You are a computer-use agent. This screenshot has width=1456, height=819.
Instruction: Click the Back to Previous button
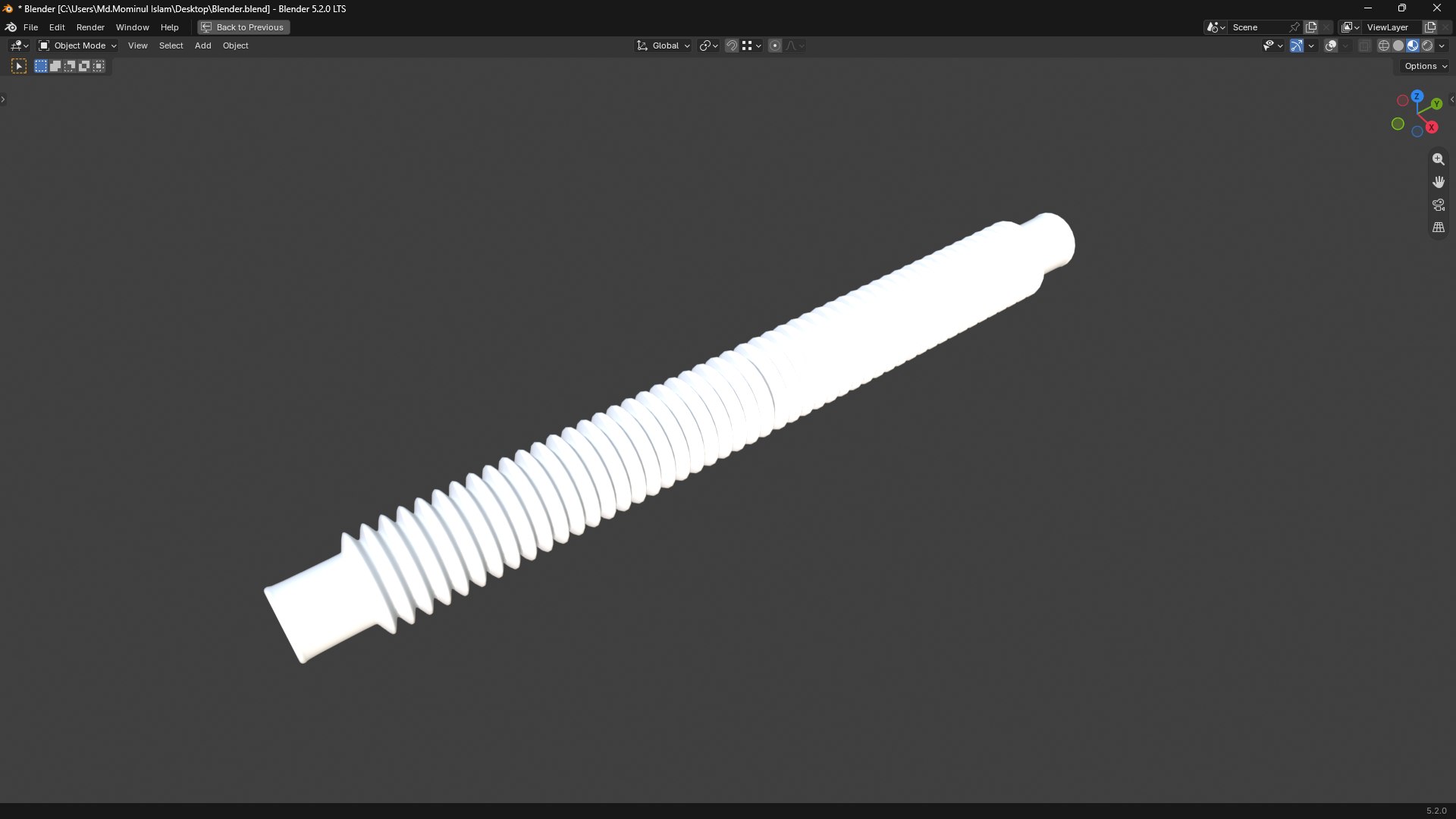point(243,27)
